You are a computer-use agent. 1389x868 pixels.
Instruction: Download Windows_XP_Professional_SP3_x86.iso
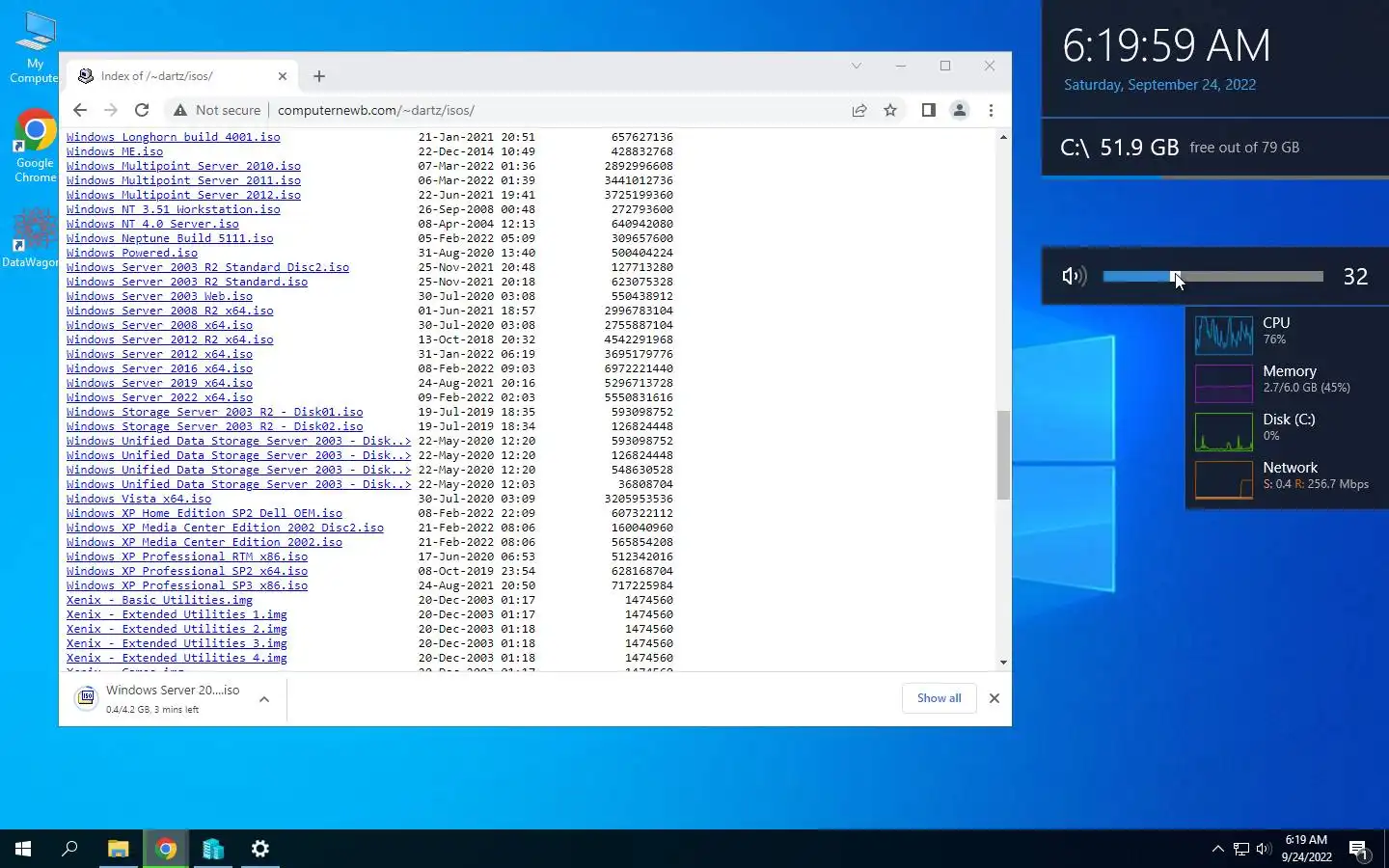tap(187, 585)
